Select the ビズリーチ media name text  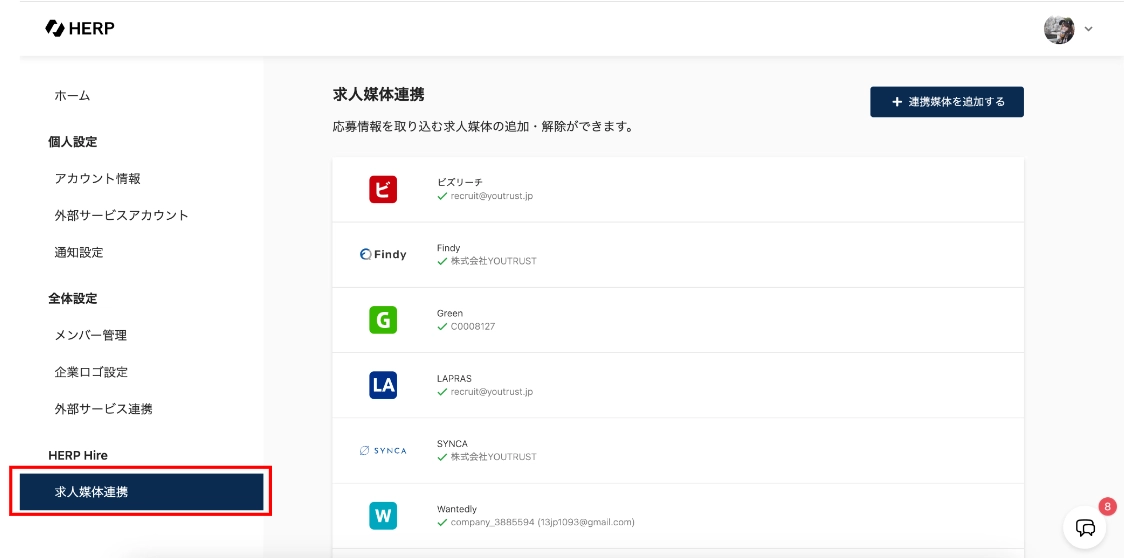tap(459, 183)
